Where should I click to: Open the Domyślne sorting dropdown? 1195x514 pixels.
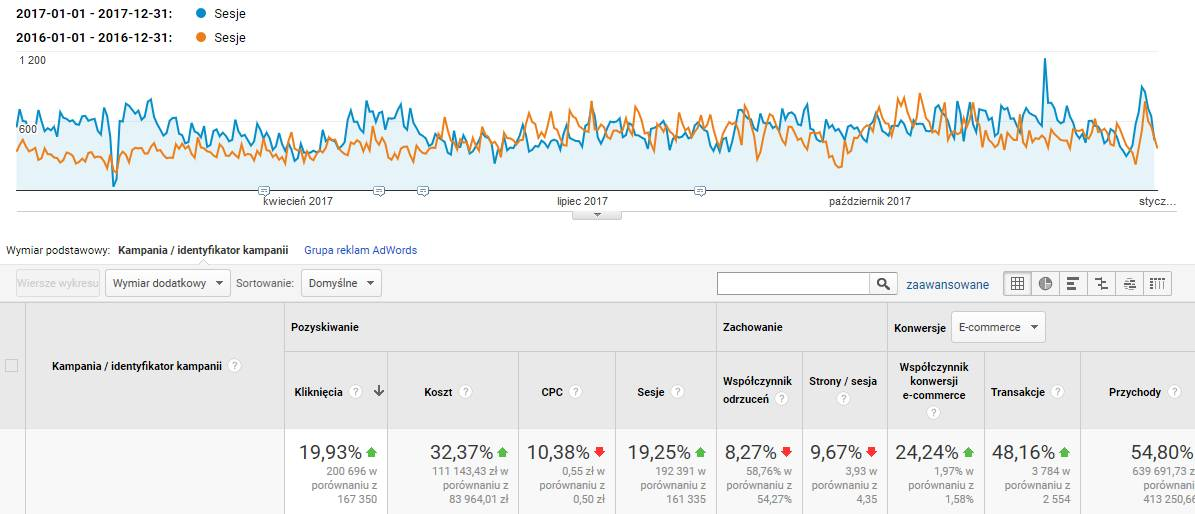tap(341, 283)
